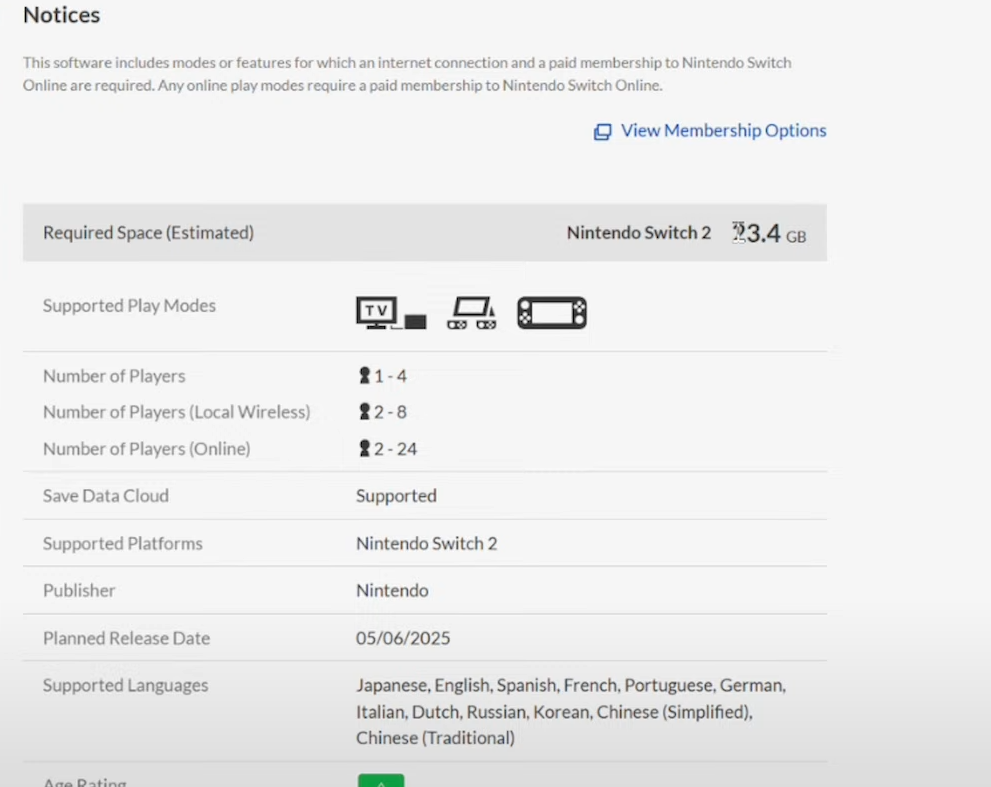Click the Required Space (Estimated) label
Image resolution: width=991 pixels, height=787 pixels.
click(x=149, y=233)
